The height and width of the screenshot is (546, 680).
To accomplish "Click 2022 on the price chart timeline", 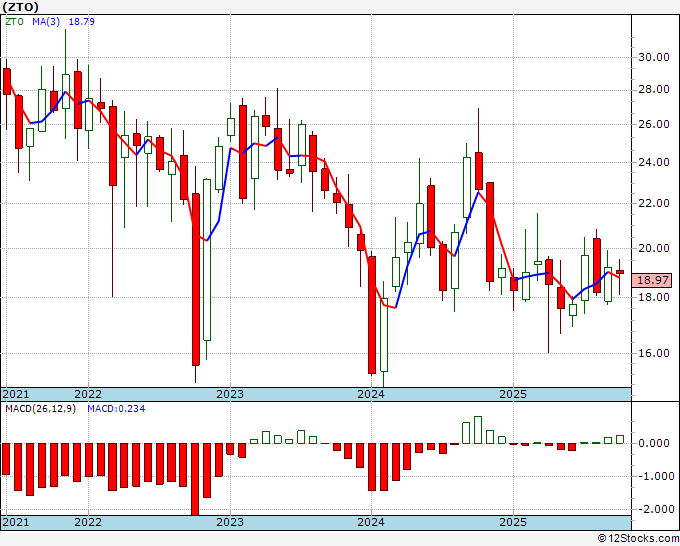I will coord(88,394).
